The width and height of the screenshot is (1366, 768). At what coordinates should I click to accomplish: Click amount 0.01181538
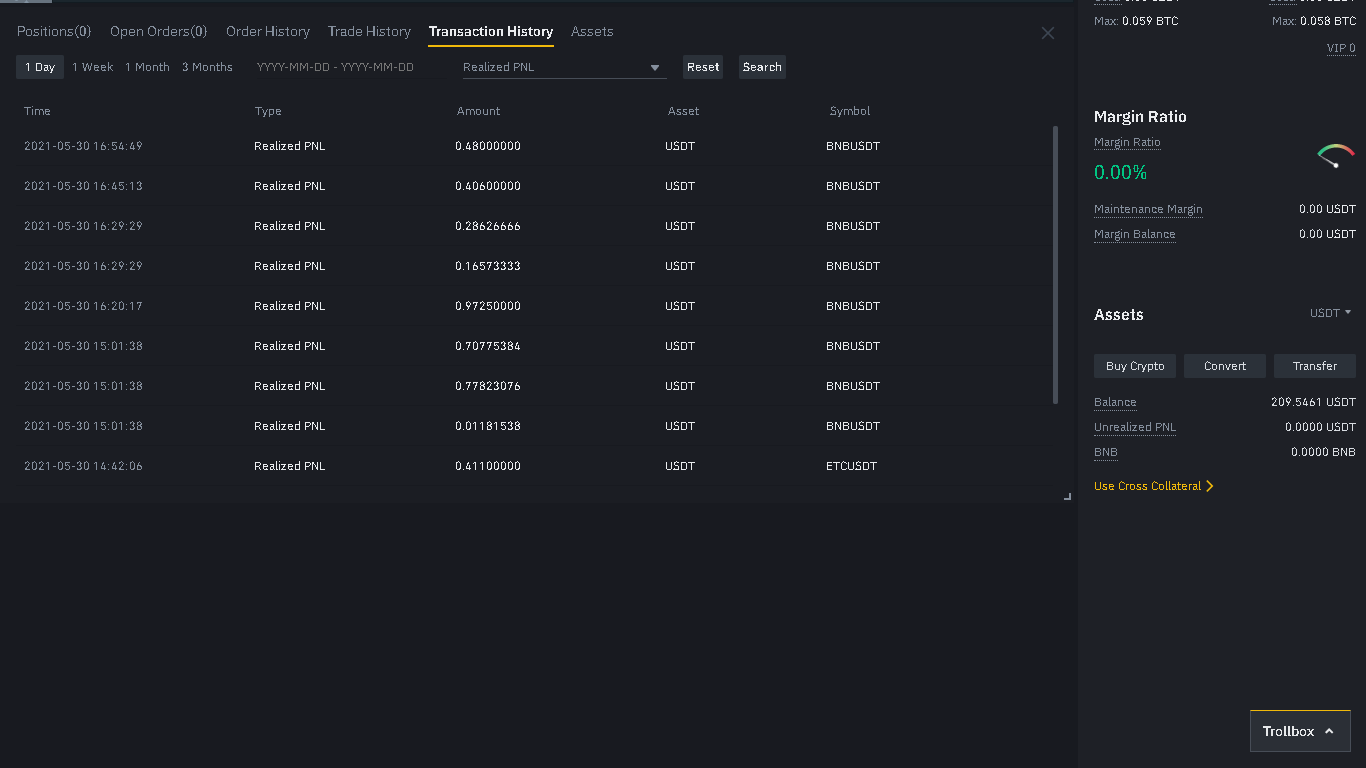488,426
